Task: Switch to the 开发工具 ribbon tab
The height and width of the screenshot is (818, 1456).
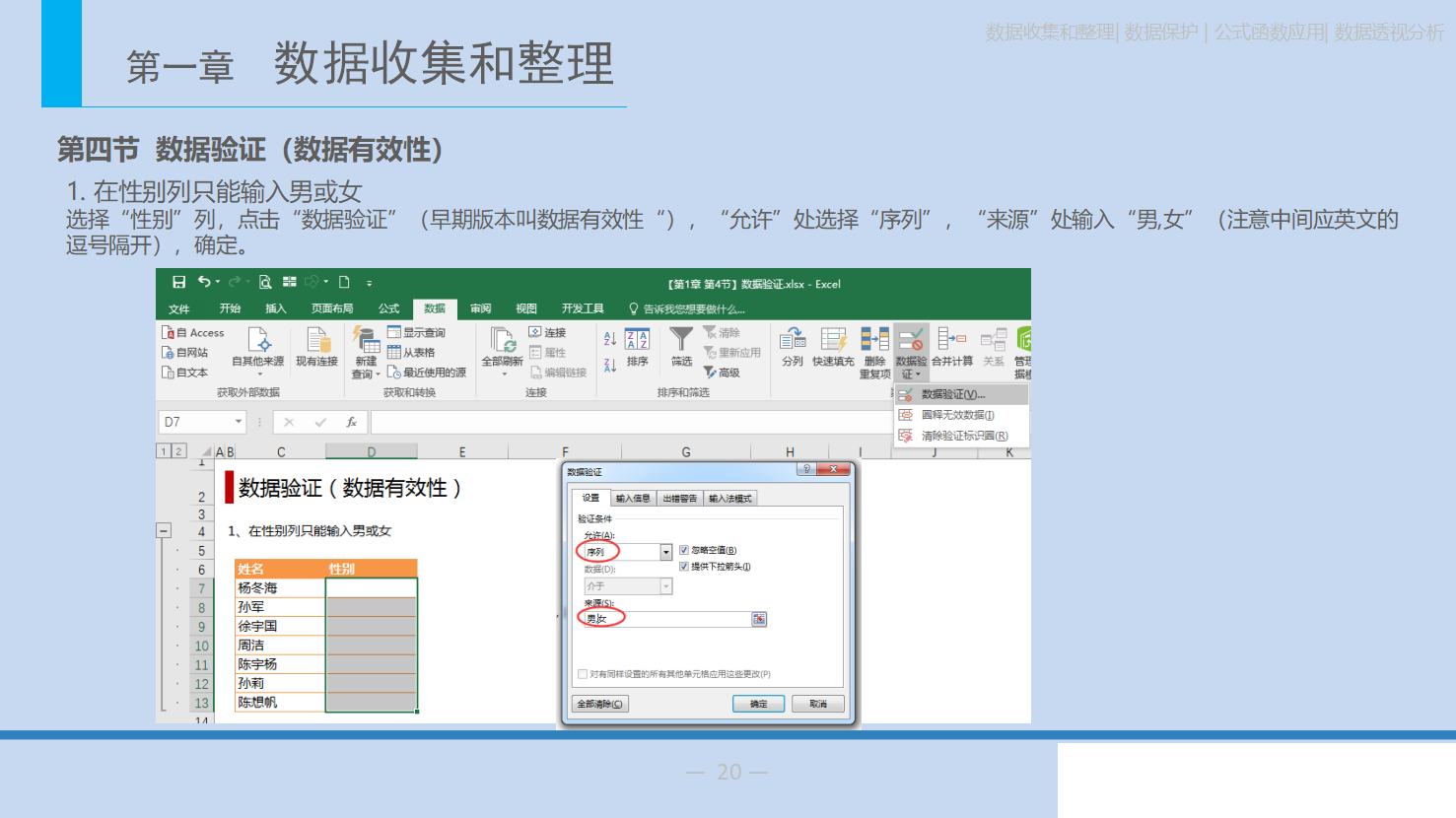Action: pyautogui.click(x=583, y=308)
